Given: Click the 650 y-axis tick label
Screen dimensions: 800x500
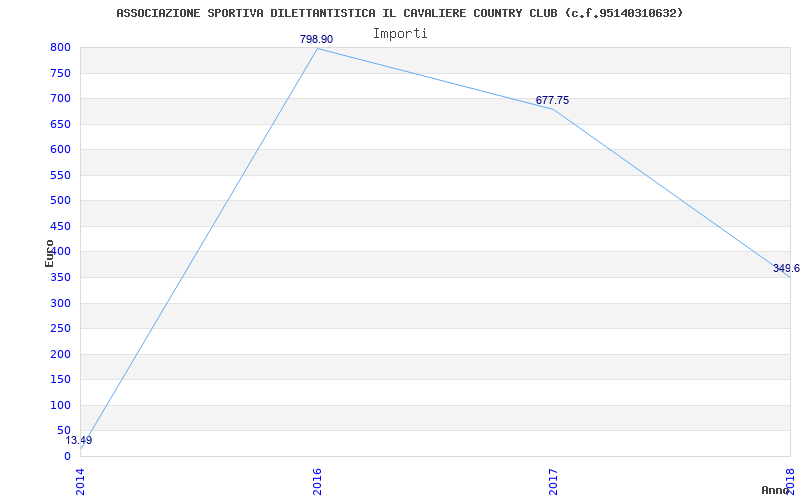Looking at the screenshot, I should [x=60, y=124].
